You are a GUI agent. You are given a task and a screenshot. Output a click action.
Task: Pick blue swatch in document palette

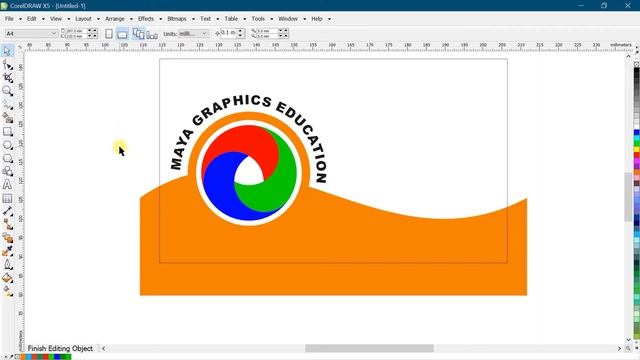pyautogui.click(x=57, y=357)
